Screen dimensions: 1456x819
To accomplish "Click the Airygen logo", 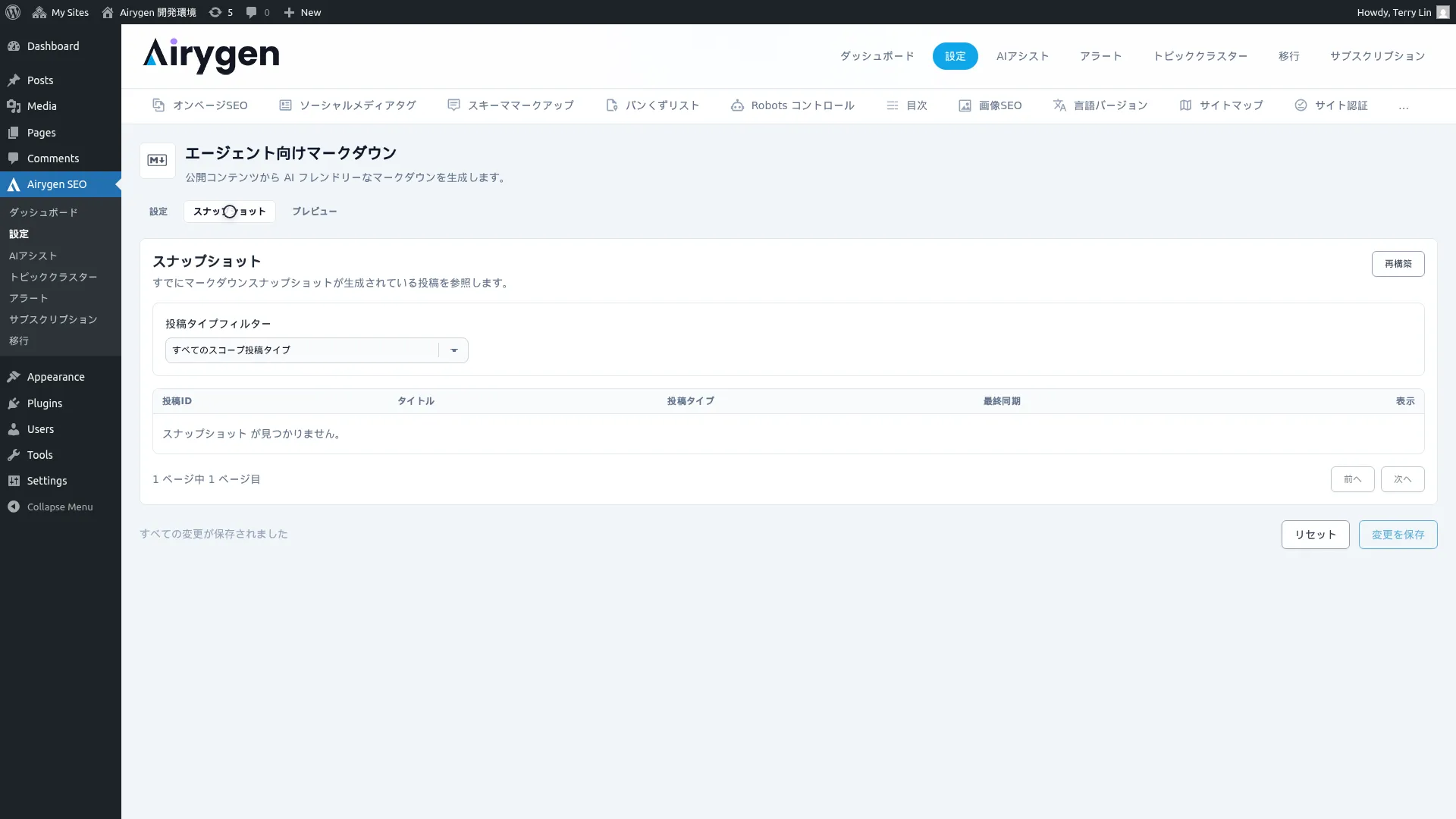I will pos(211,56).
